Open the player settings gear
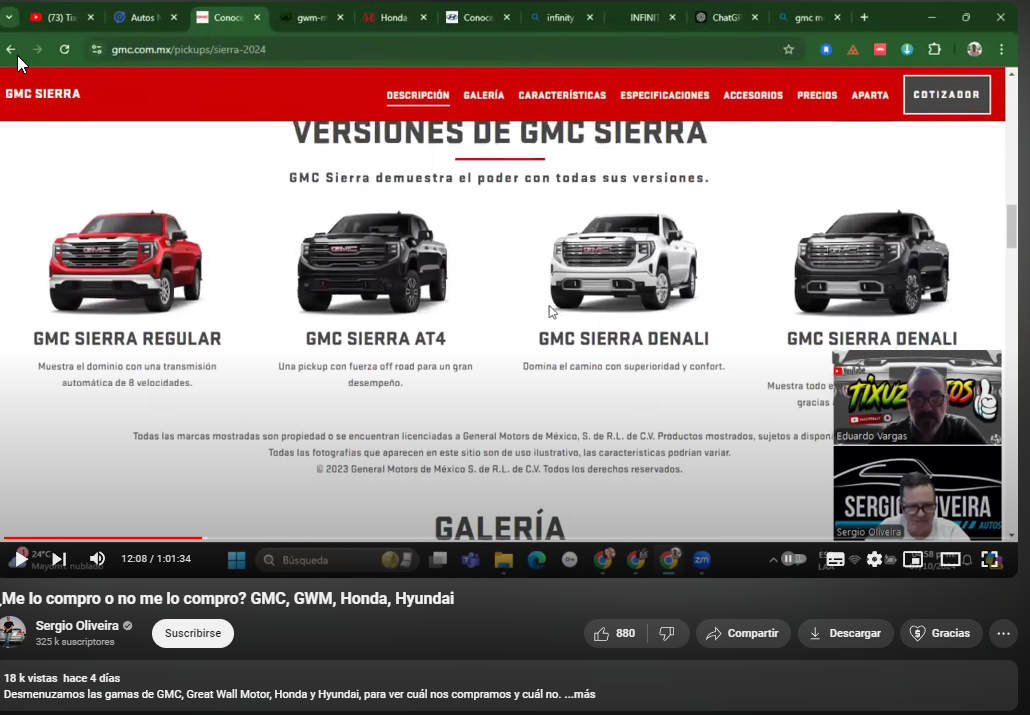This screenshot has height=715, width=1030. click(874, 559)
